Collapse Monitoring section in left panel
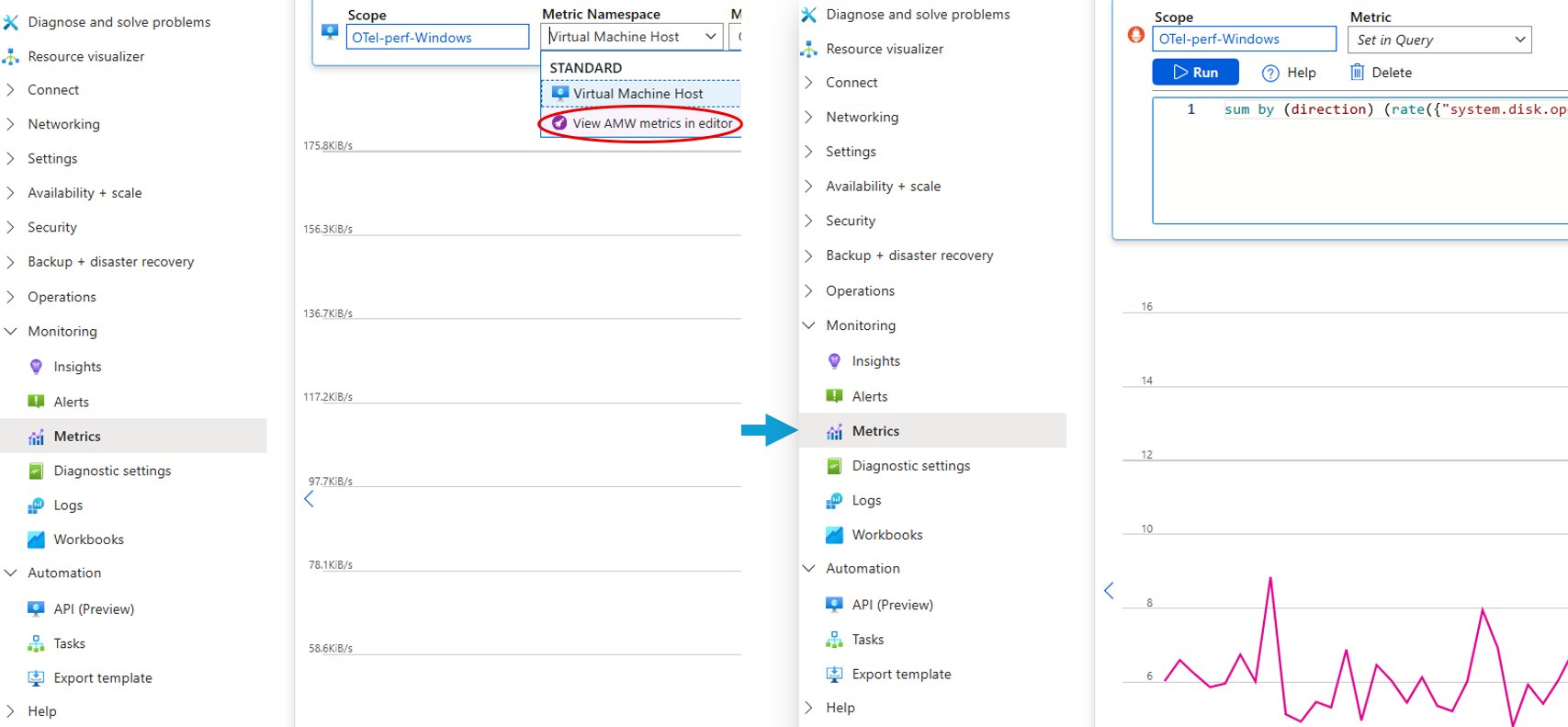 pos(10,332)
